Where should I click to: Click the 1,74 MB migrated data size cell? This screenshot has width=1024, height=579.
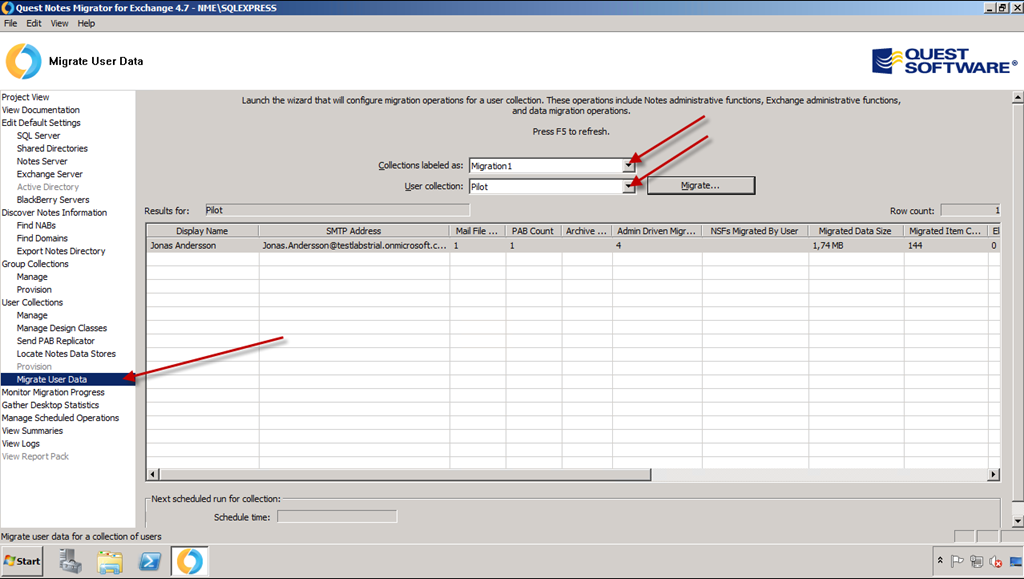point(856,246)
